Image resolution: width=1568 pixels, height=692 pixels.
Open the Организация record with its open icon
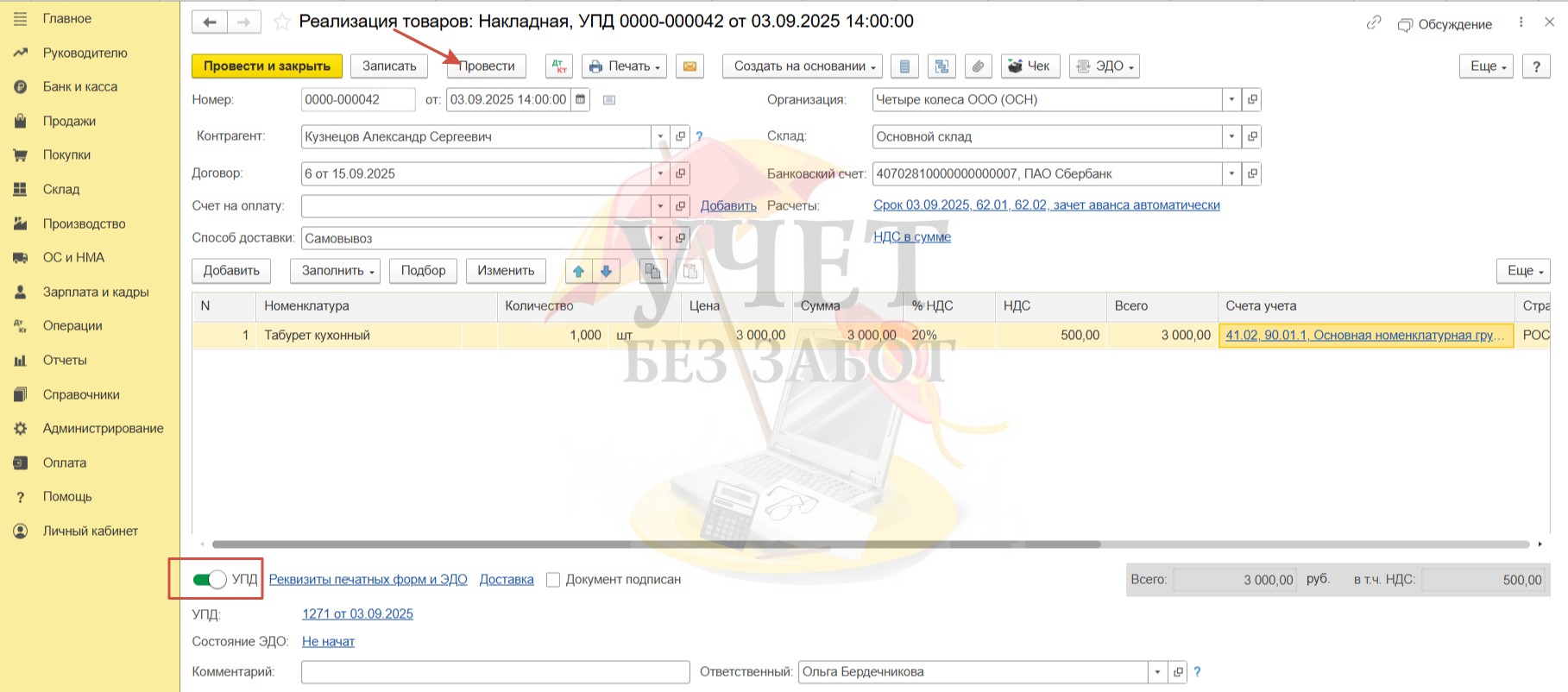[x=1252, y=99]
